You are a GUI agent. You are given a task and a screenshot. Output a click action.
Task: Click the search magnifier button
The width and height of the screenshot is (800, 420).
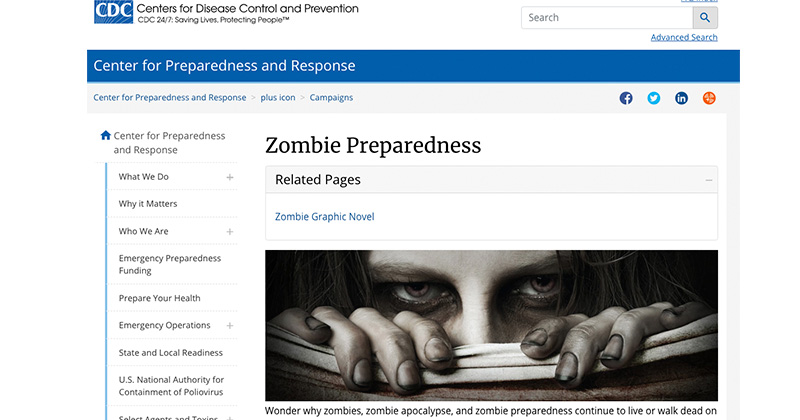[x=705, y=18]
